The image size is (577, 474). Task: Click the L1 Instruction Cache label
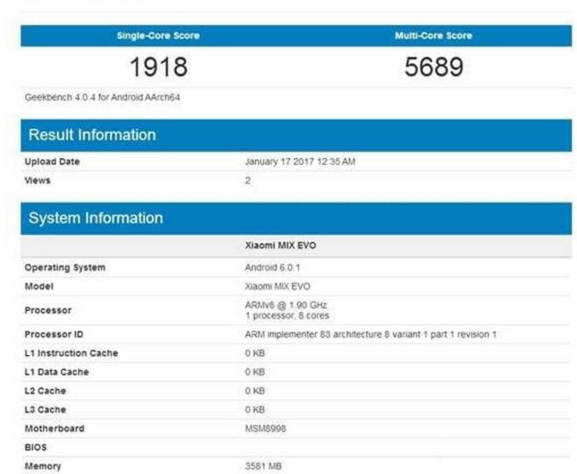[71, 353]
